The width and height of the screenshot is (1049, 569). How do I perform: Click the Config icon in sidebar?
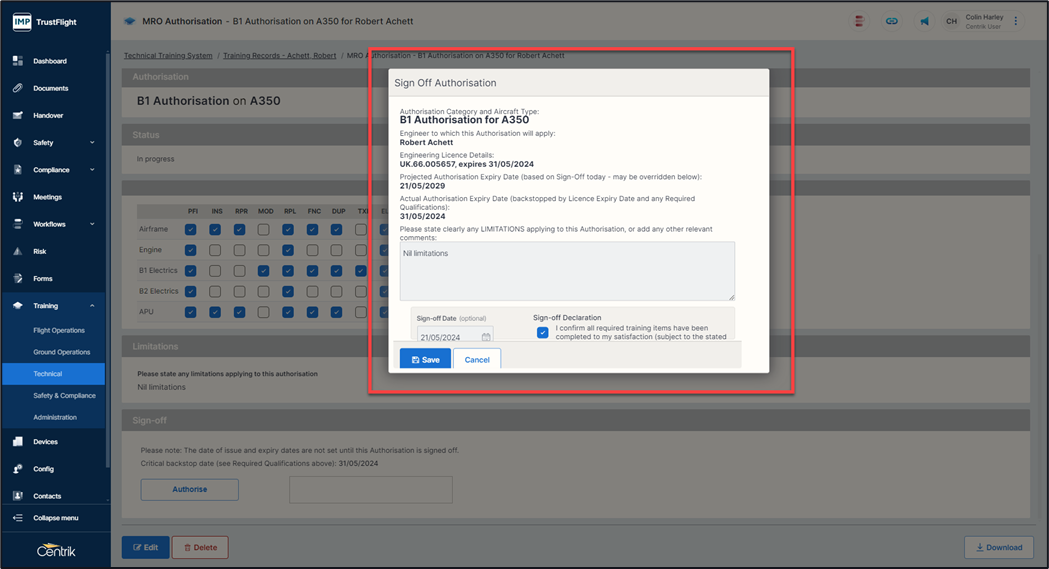pos(18,469)
